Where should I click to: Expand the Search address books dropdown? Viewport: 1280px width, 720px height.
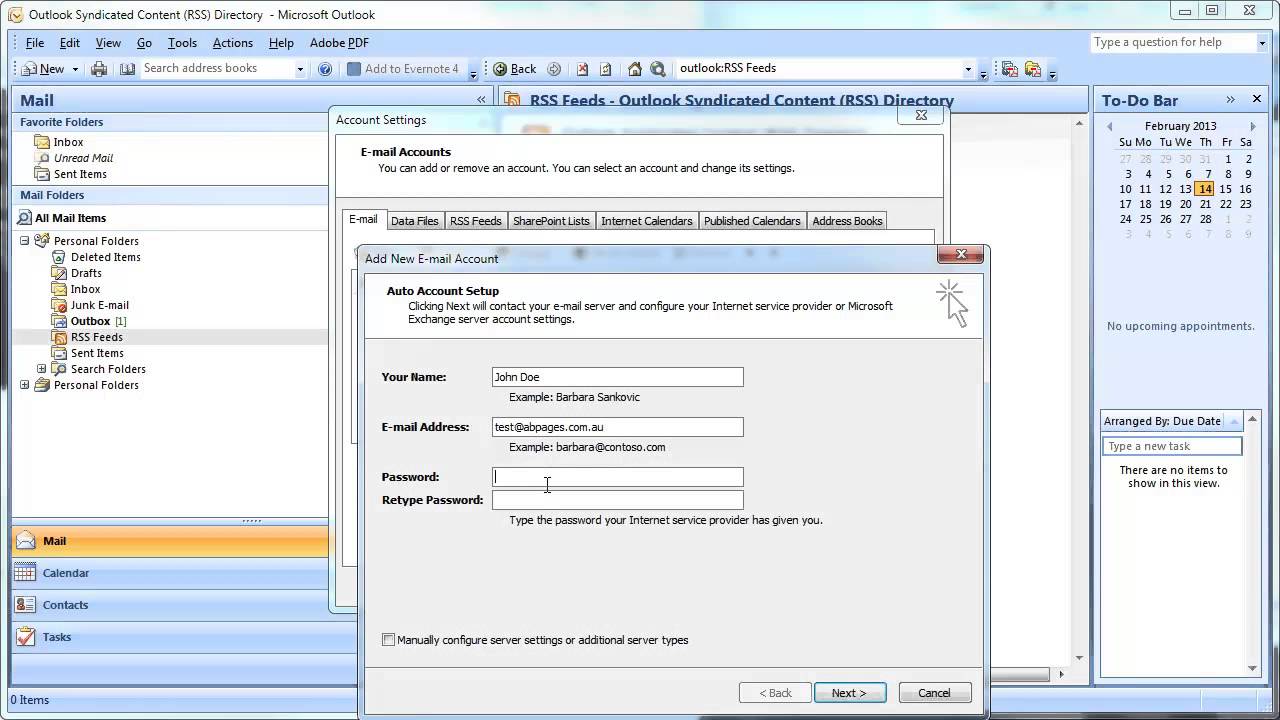click(x=300, y=69)
